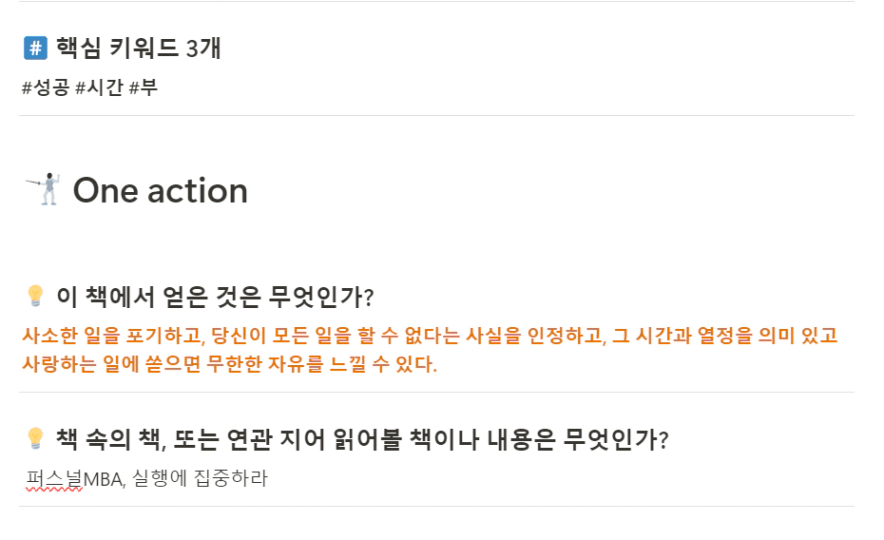Click orange text starting 사소한 일을 포기하고
The height and width of the screenshot is (540, 884).
(430, 336)
